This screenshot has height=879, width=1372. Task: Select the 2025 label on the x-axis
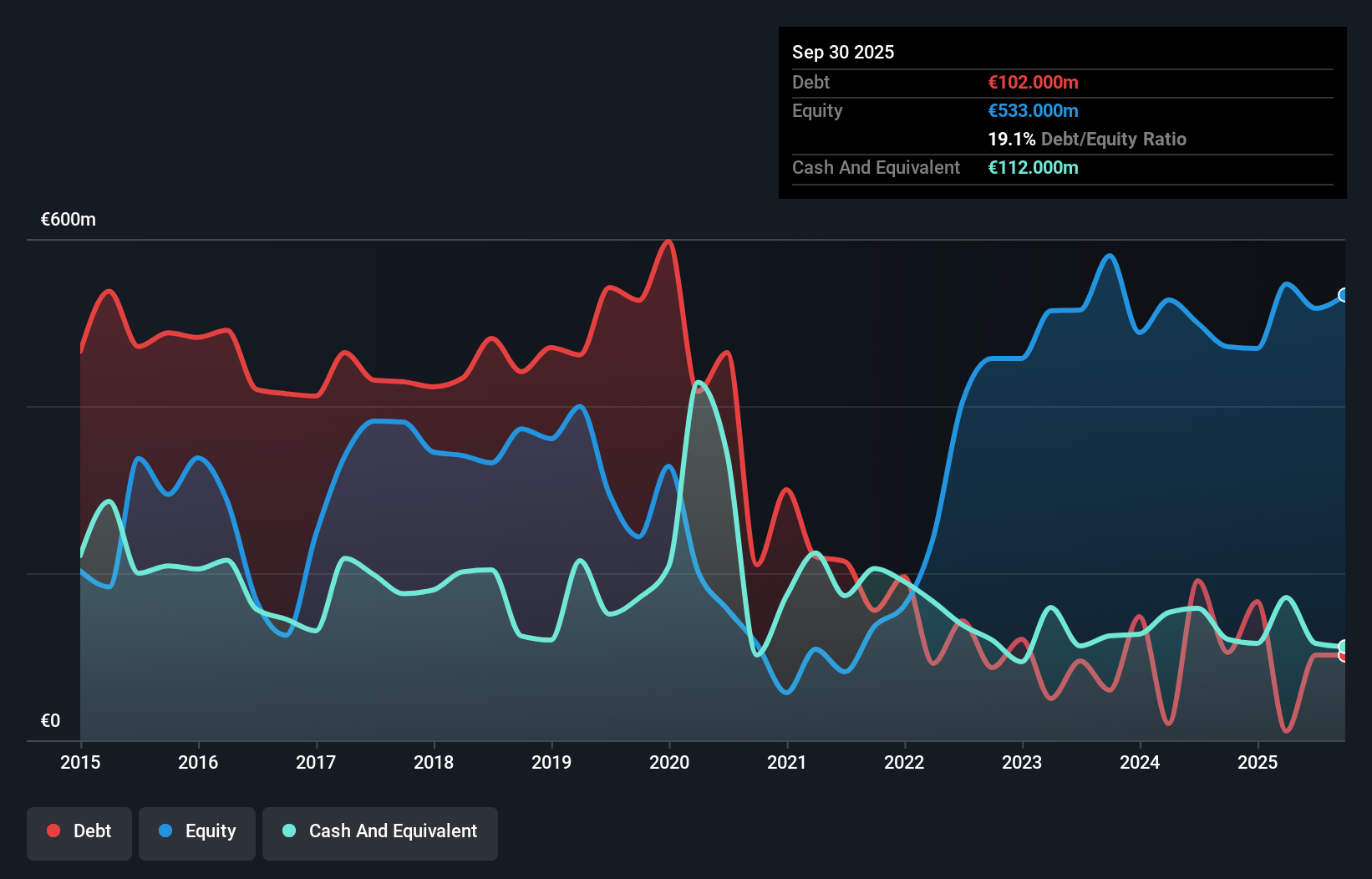click(1258, 763)
